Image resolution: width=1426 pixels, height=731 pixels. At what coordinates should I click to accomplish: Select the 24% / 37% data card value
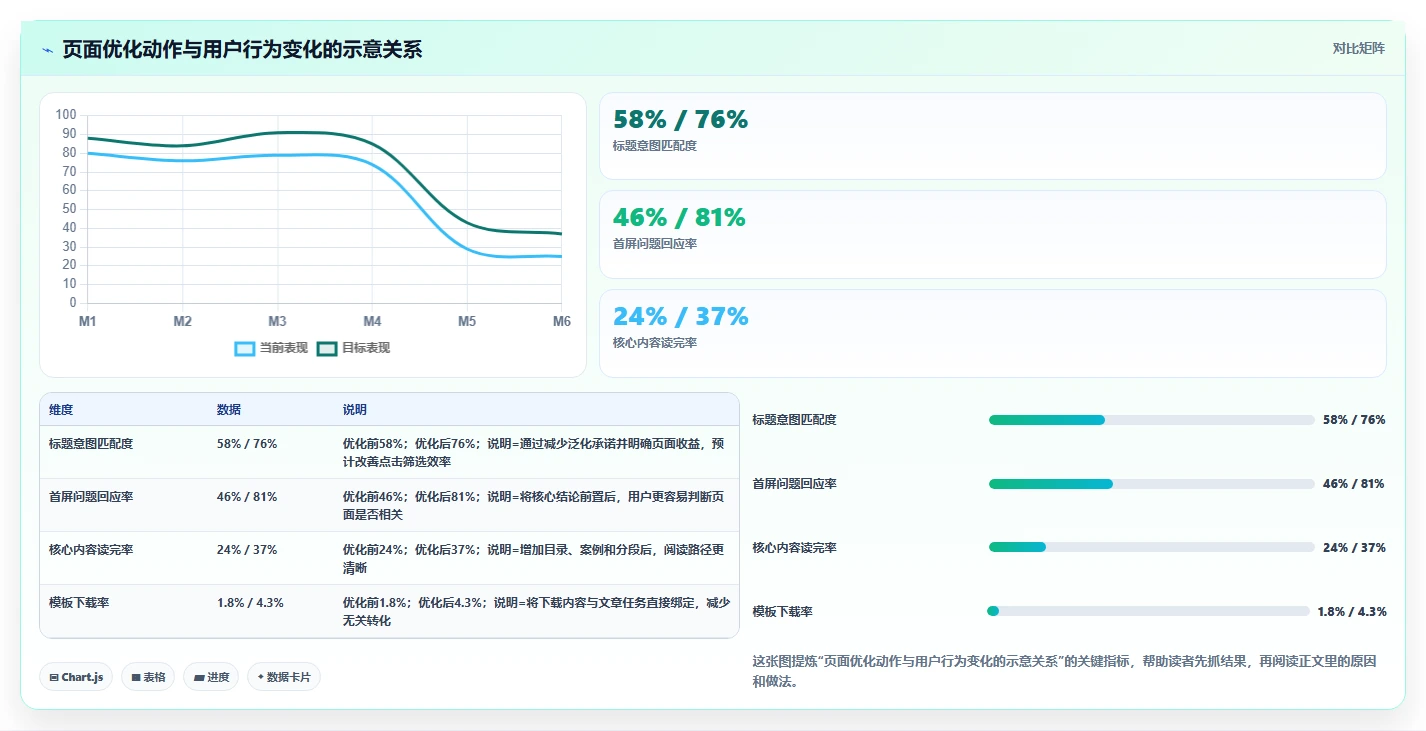point(680,317)
